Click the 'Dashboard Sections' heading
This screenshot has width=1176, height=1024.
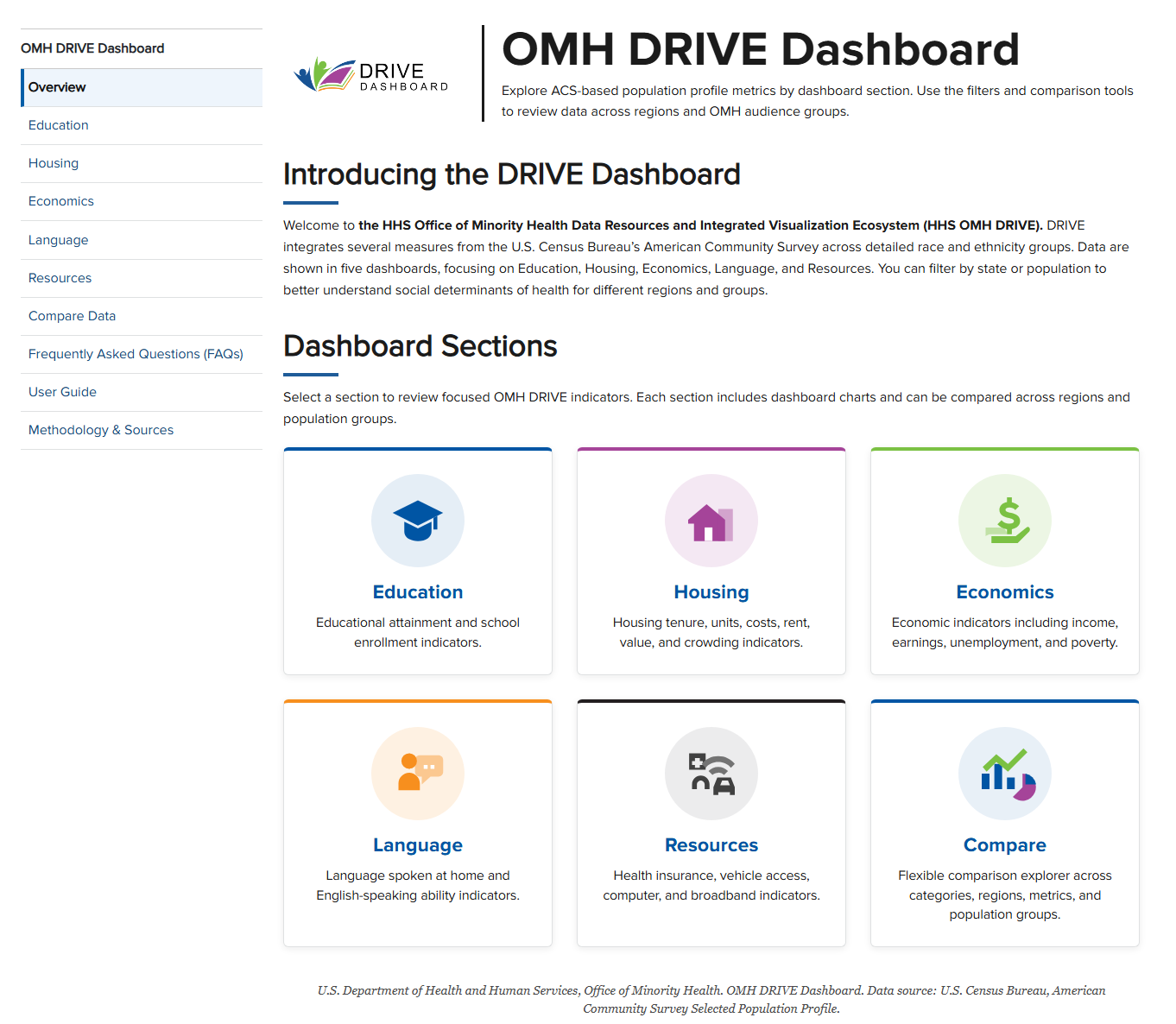tap(420, 346)
